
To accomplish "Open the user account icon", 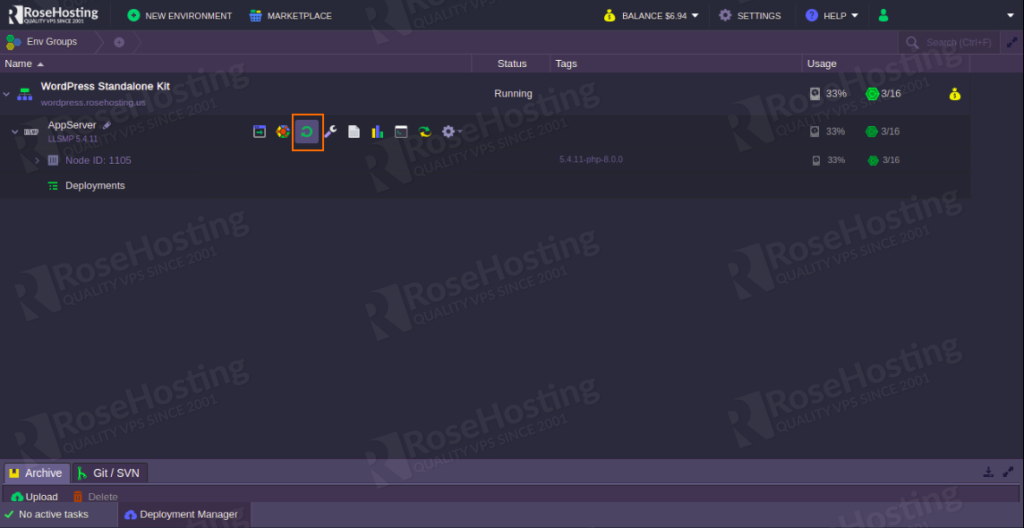I will (884, 16).
